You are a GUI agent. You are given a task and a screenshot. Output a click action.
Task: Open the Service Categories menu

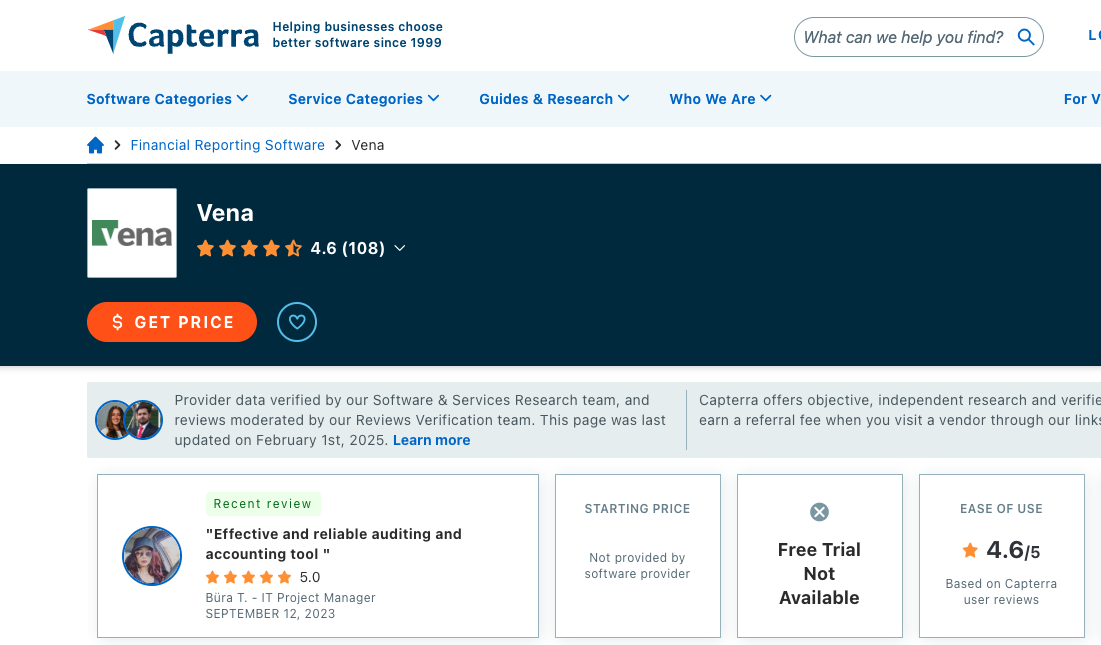click(363, 99)
